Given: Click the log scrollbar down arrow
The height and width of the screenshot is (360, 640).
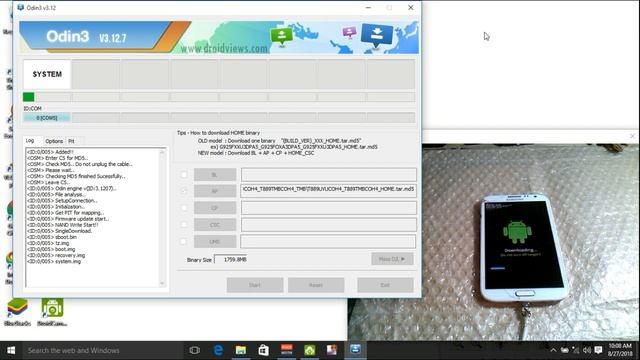Looking at the screenshot, I should click(162, 283).
